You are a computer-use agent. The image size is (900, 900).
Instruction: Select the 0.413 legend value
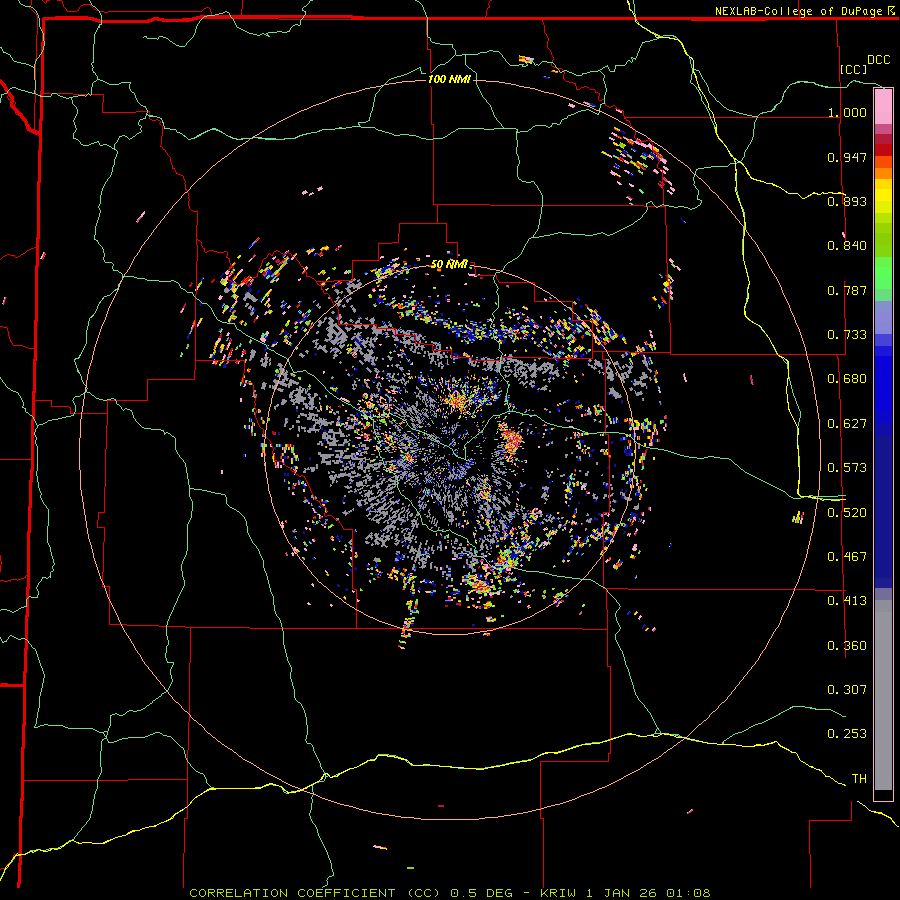click(847, 601)
